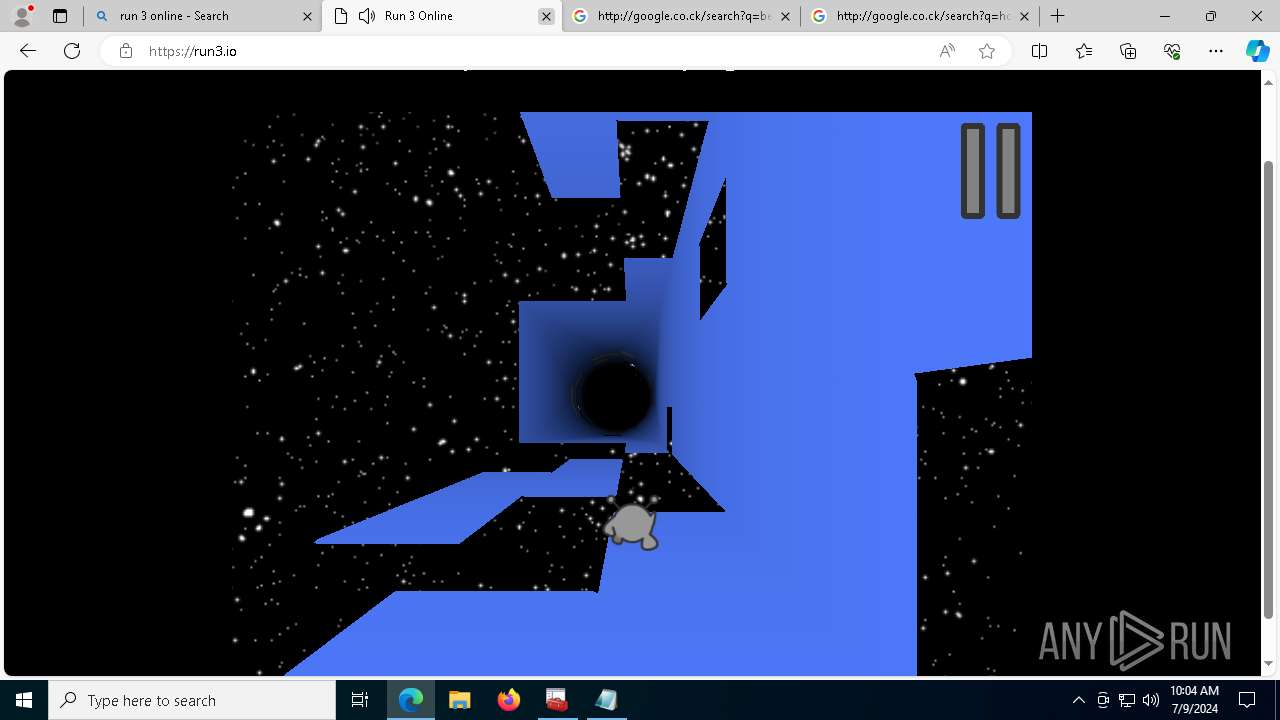Open the Edge profile icon
The image size is (1280, 720).
[21, 16]
